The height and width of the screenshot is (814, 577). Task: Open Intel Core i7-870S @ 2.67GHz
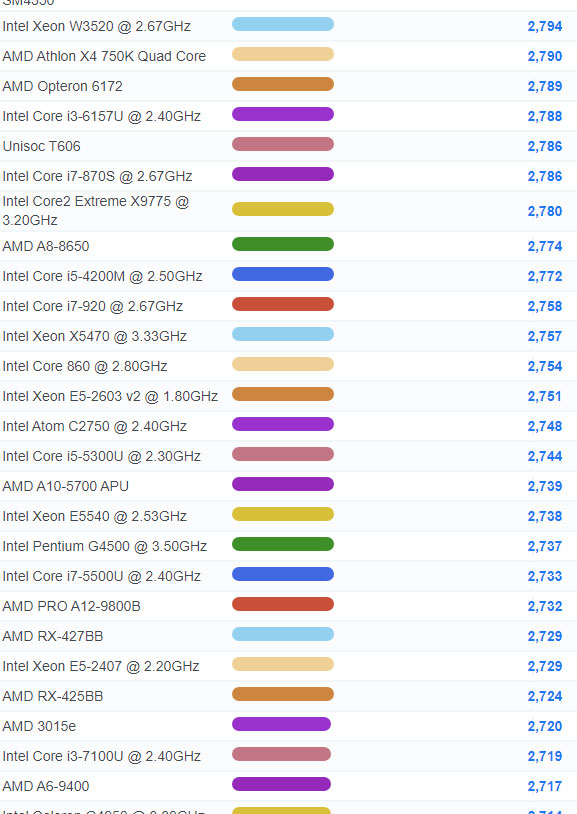97,177
